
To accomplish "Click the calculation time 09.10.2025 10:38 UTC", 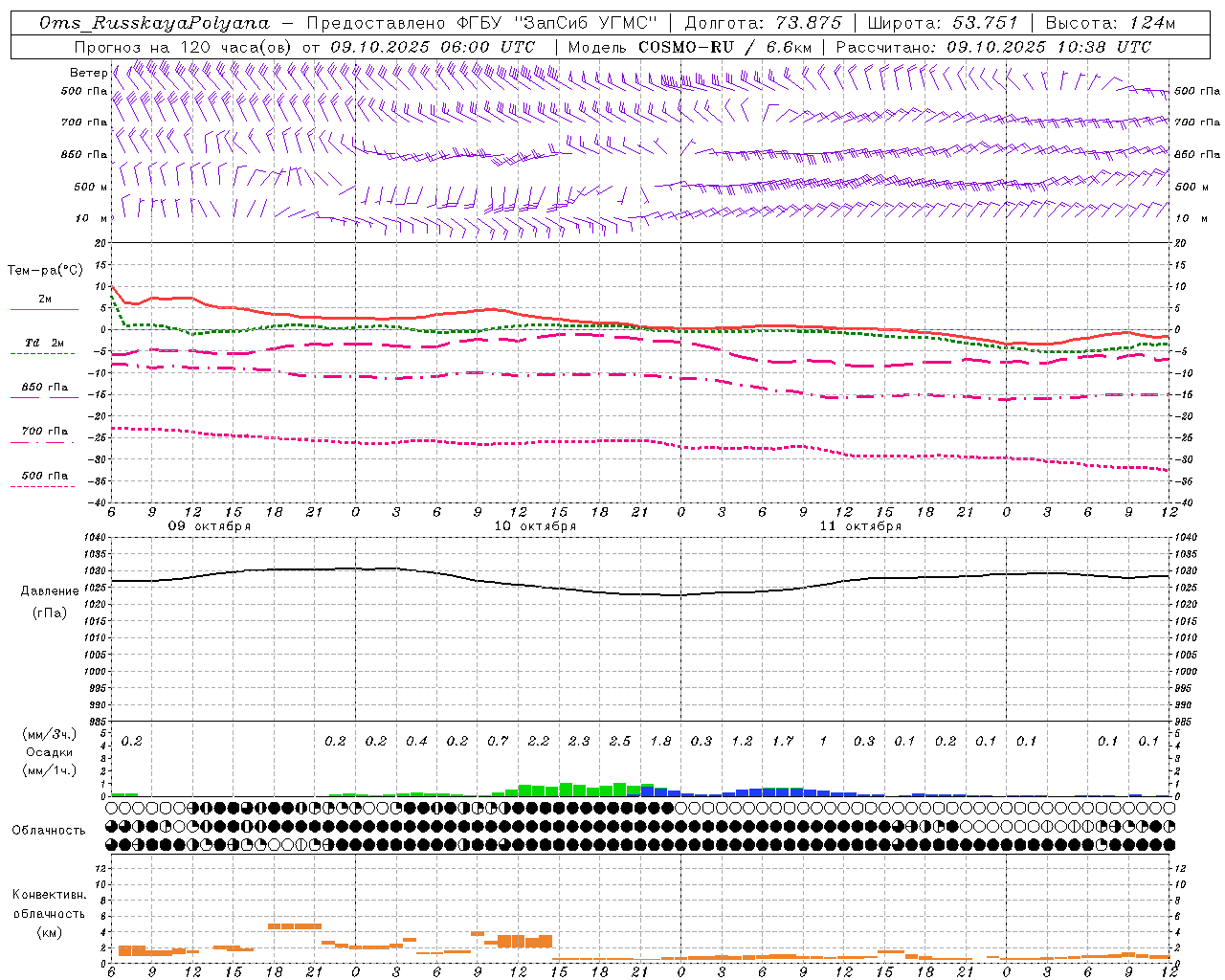I will click(x=1049, y=47).
